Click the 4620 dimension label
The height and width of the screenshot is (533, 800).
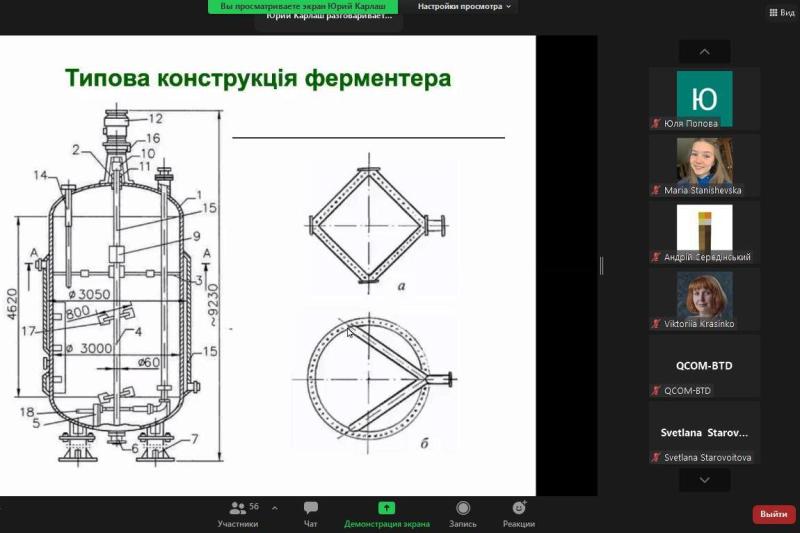point(12,304)
